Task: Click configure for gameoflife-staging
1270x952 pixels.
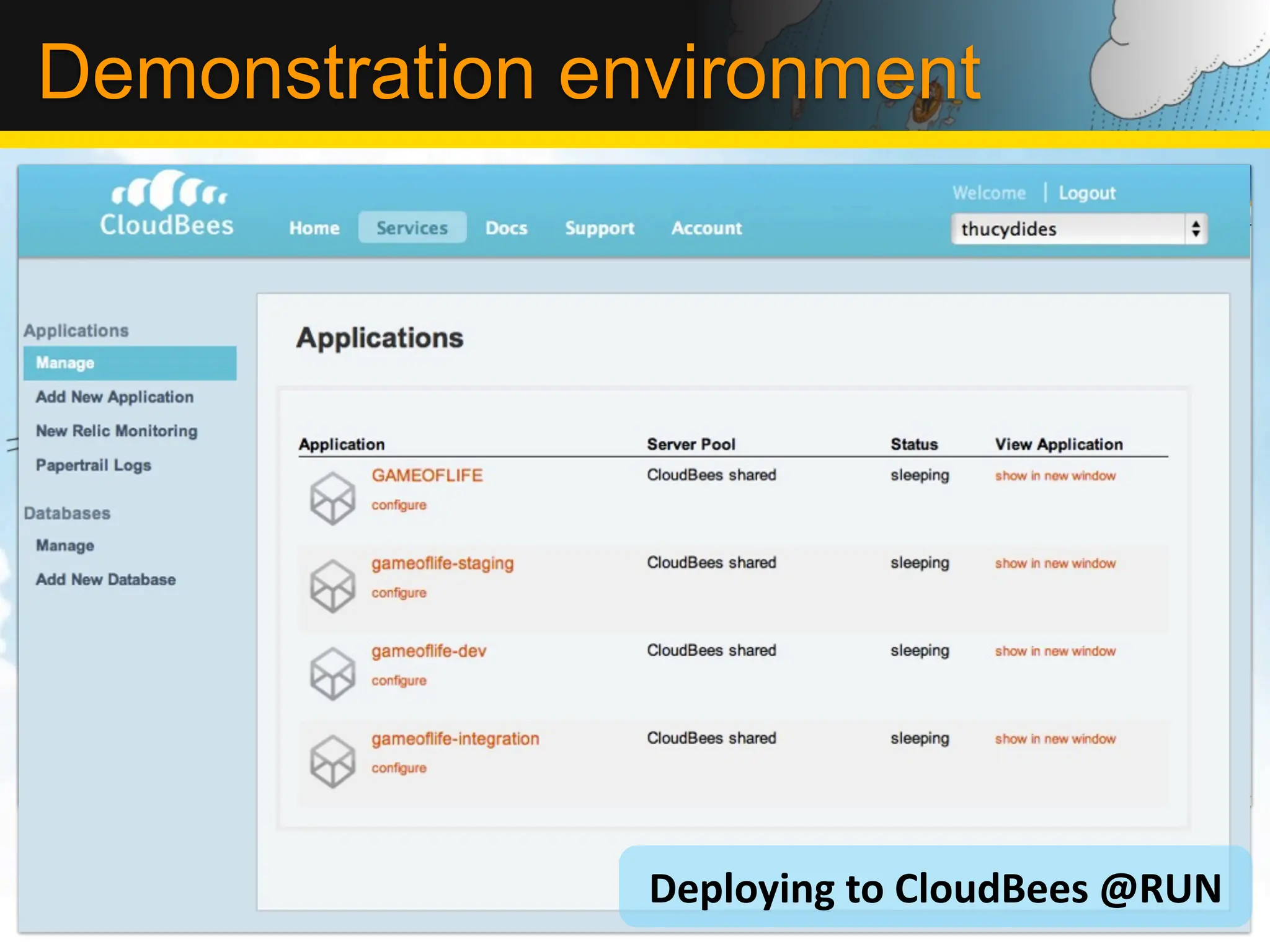Action: point(399,593)
